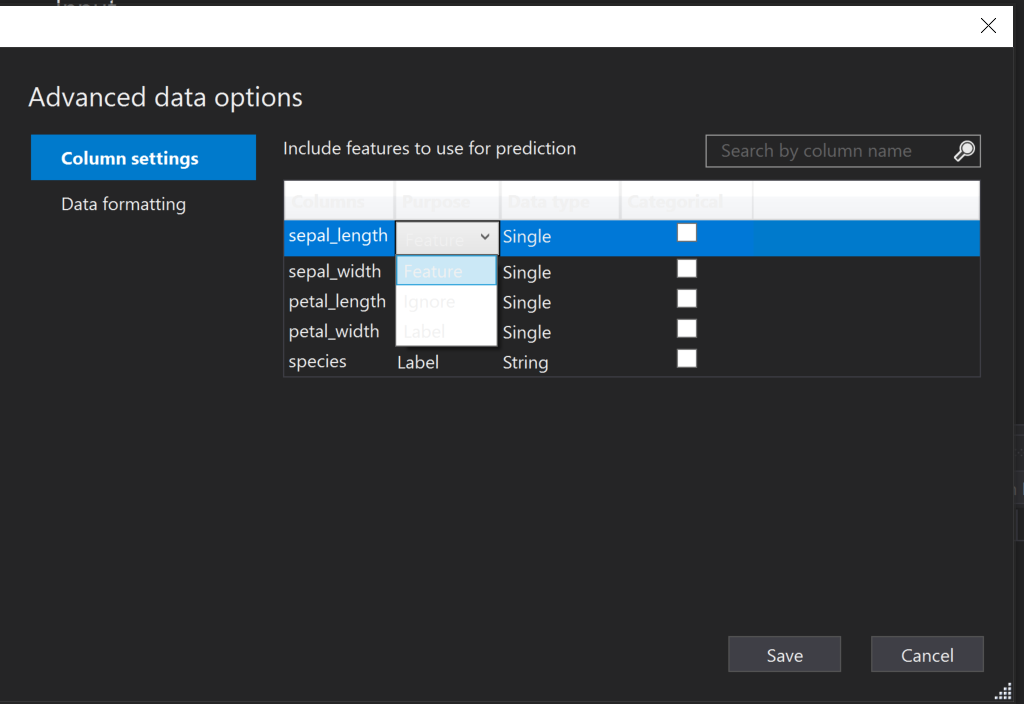
Task: Choose Feature in the open dropdown list
Action: 447,271
